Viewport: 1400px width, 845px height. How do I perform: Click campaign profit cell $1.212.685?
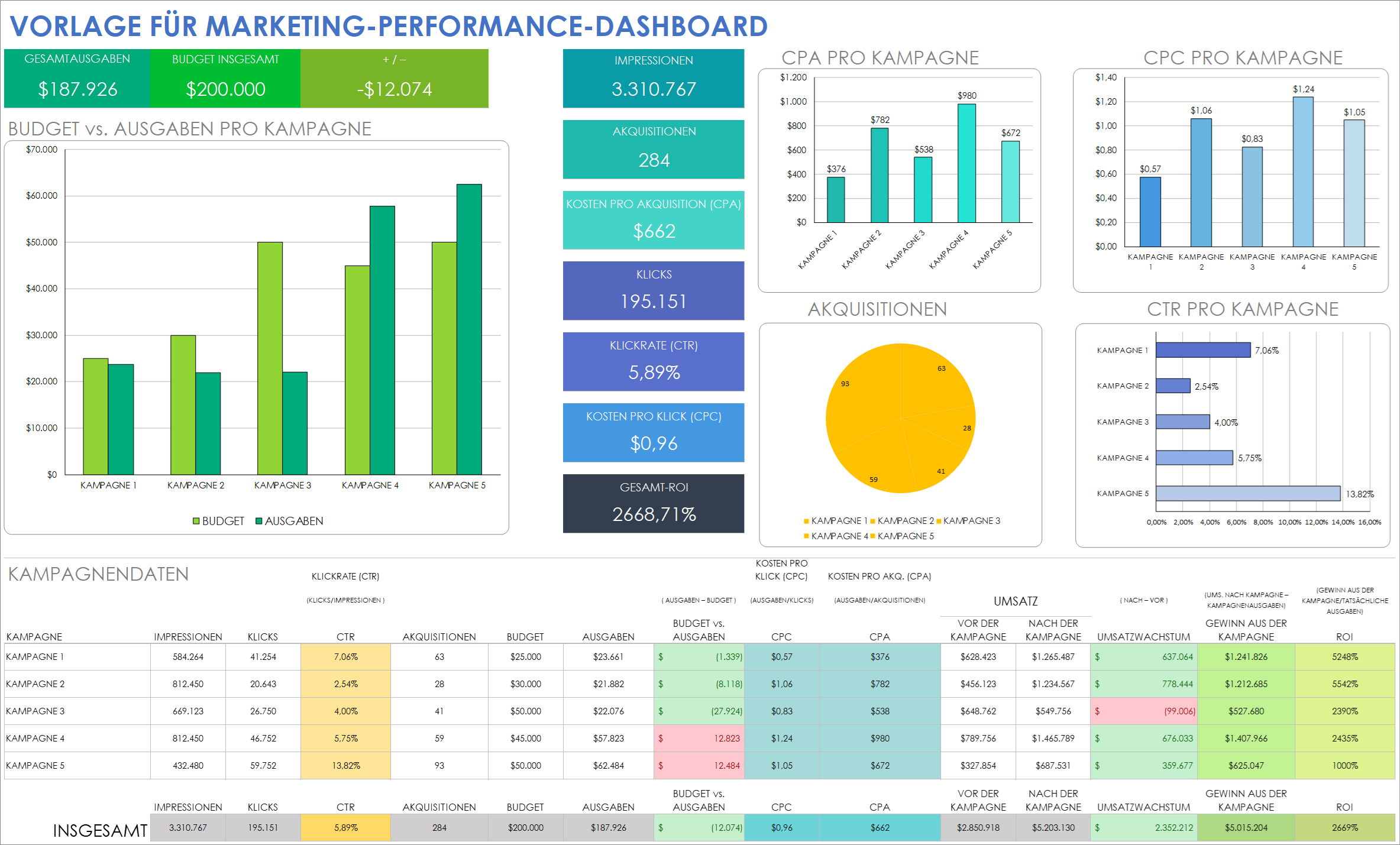point(1246,684)
